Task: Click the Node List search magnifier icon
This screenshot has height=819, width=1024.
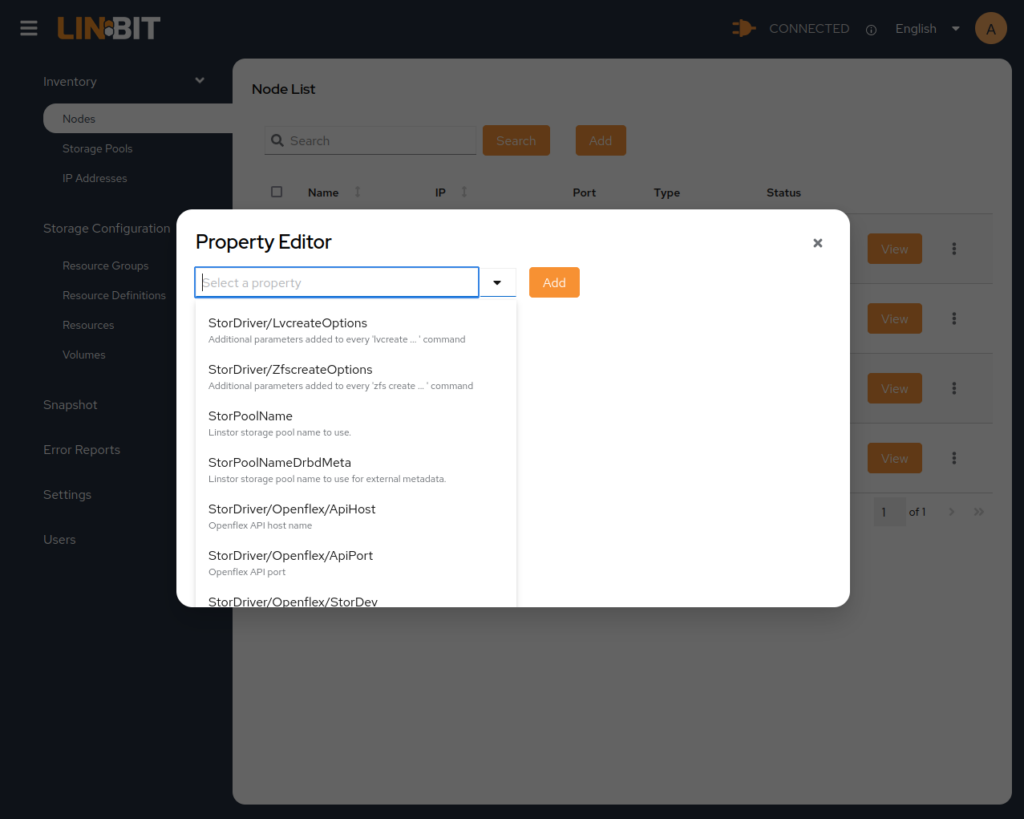Action: coord(278,140)
